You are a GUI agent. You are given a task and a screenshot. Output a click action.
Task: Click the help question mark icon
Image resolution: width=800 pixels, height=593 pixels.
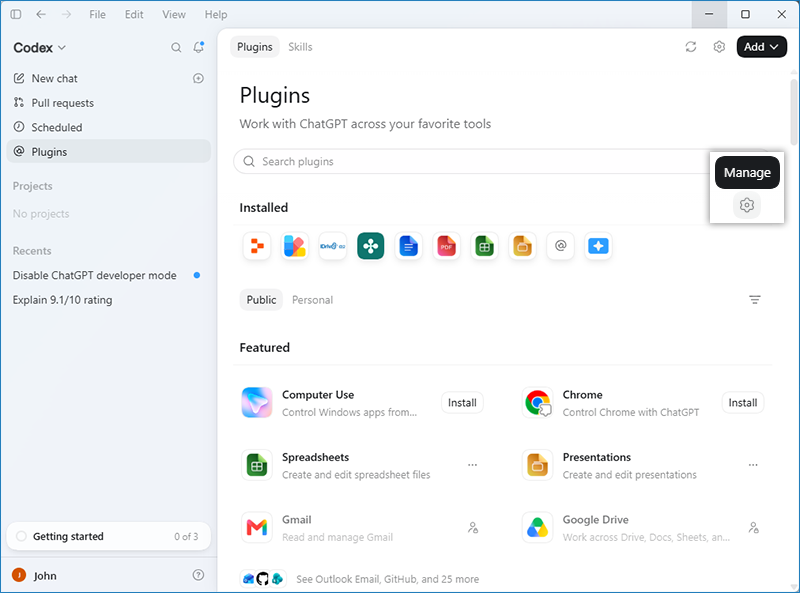click(x=198, y=575)
